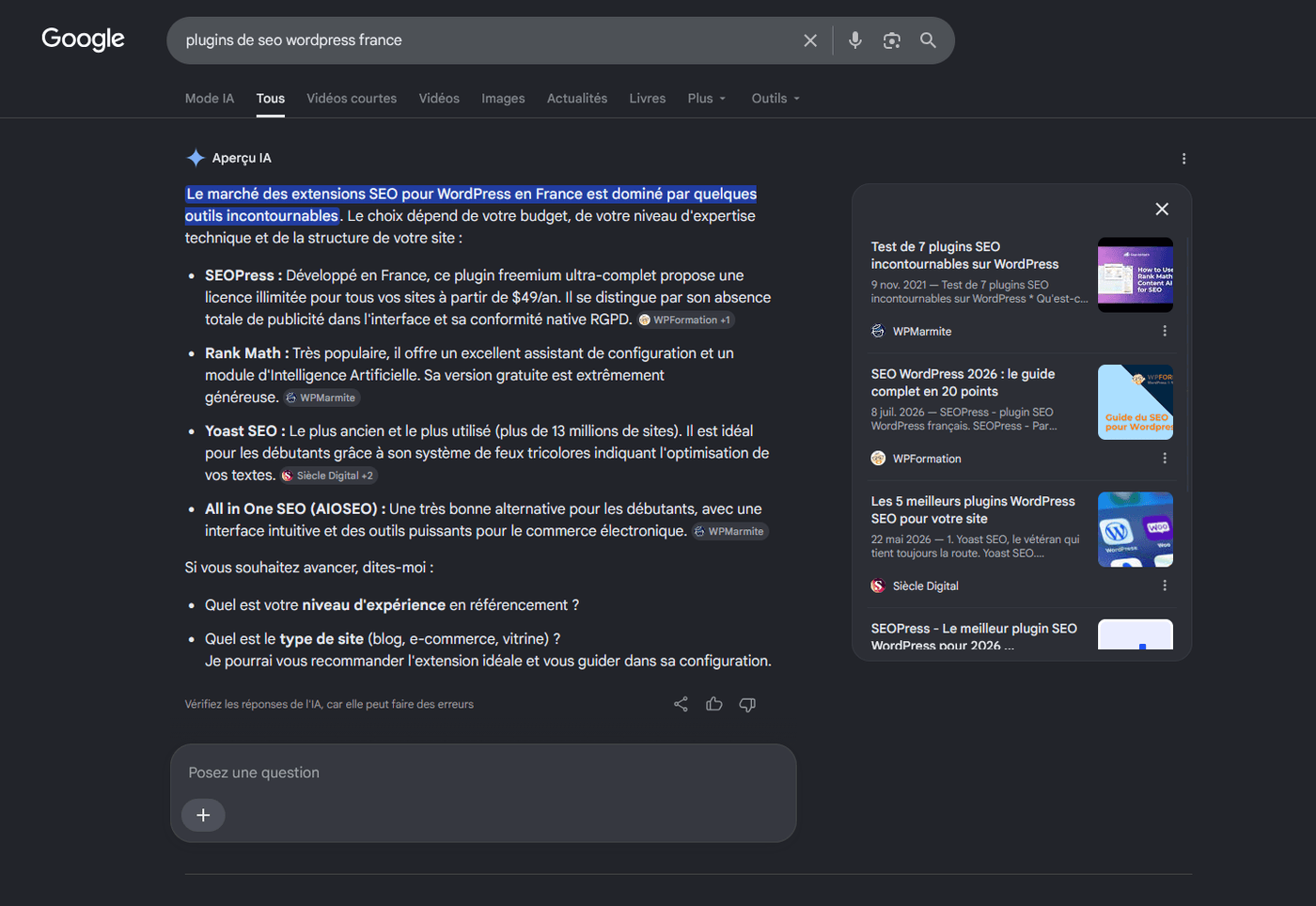1316x906 pixels.
Task: Click Guide du SEO pour WordPress thumbnail
Action: pos(1136,402)
